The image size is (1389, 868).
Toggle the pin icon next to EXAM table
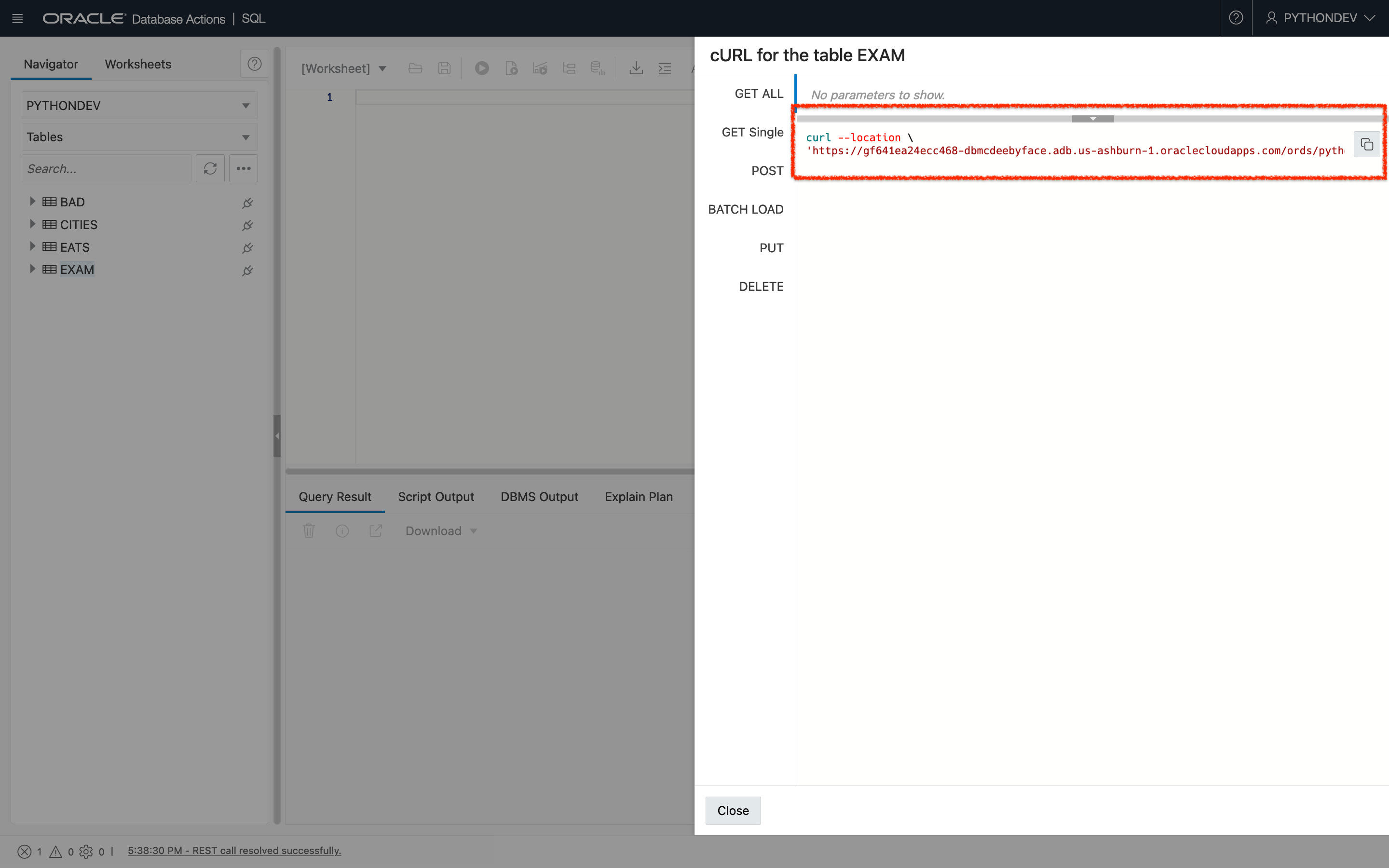(x=247, y=271)
